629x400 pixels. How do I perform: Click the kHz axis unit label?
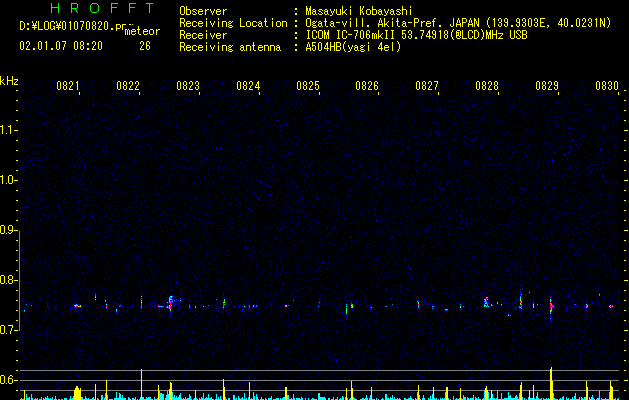click(x=9, y=81)
